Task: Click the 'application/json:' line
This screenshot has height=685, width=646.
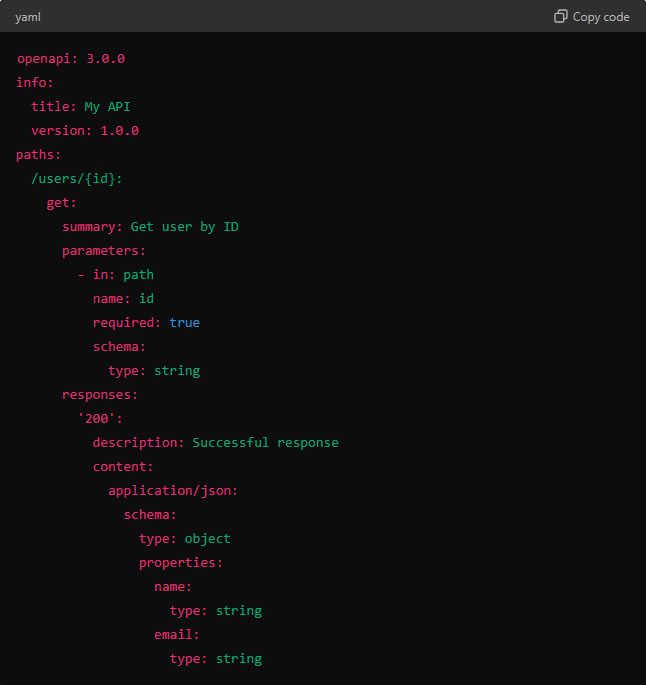Action: coord(173,491)
